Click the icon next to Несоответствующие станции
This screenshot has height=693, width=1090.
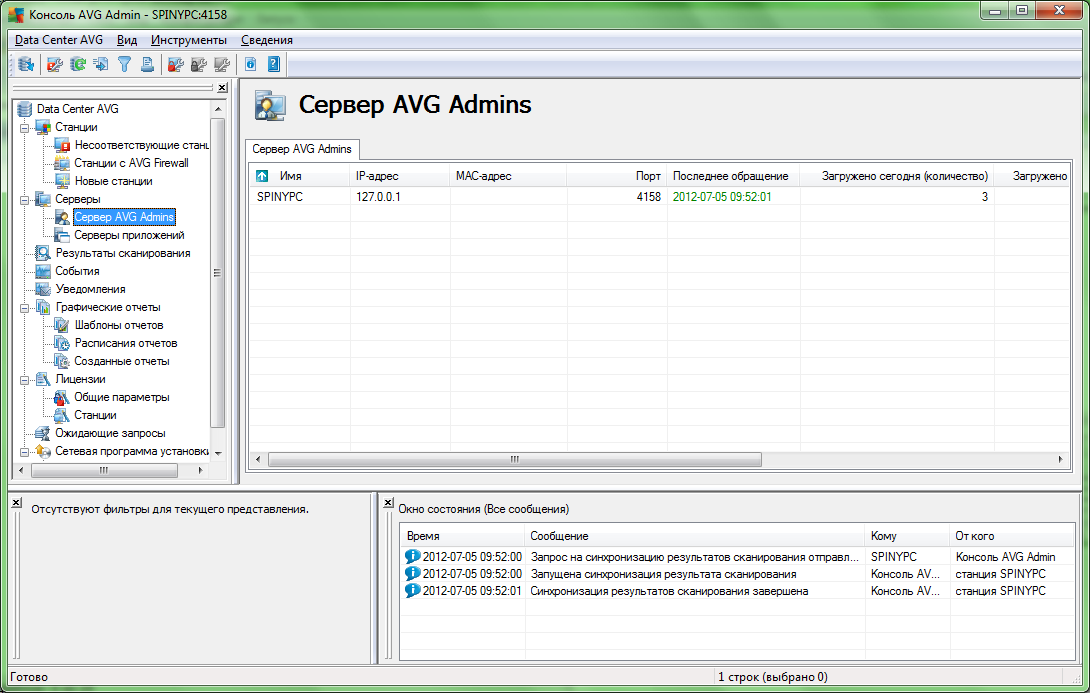pyautogui.click(x=63, y=145)
